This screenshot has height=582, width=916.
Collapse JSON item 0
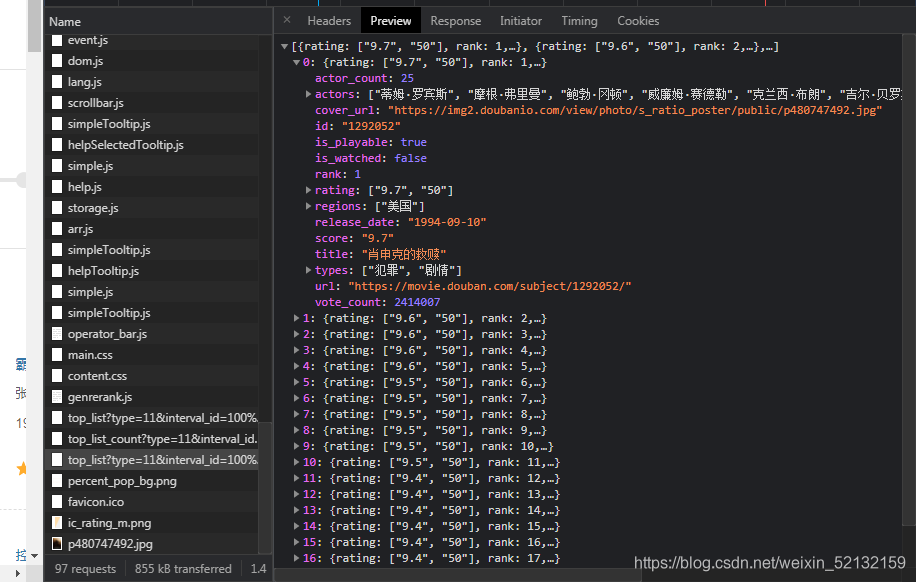pos(296,63)
